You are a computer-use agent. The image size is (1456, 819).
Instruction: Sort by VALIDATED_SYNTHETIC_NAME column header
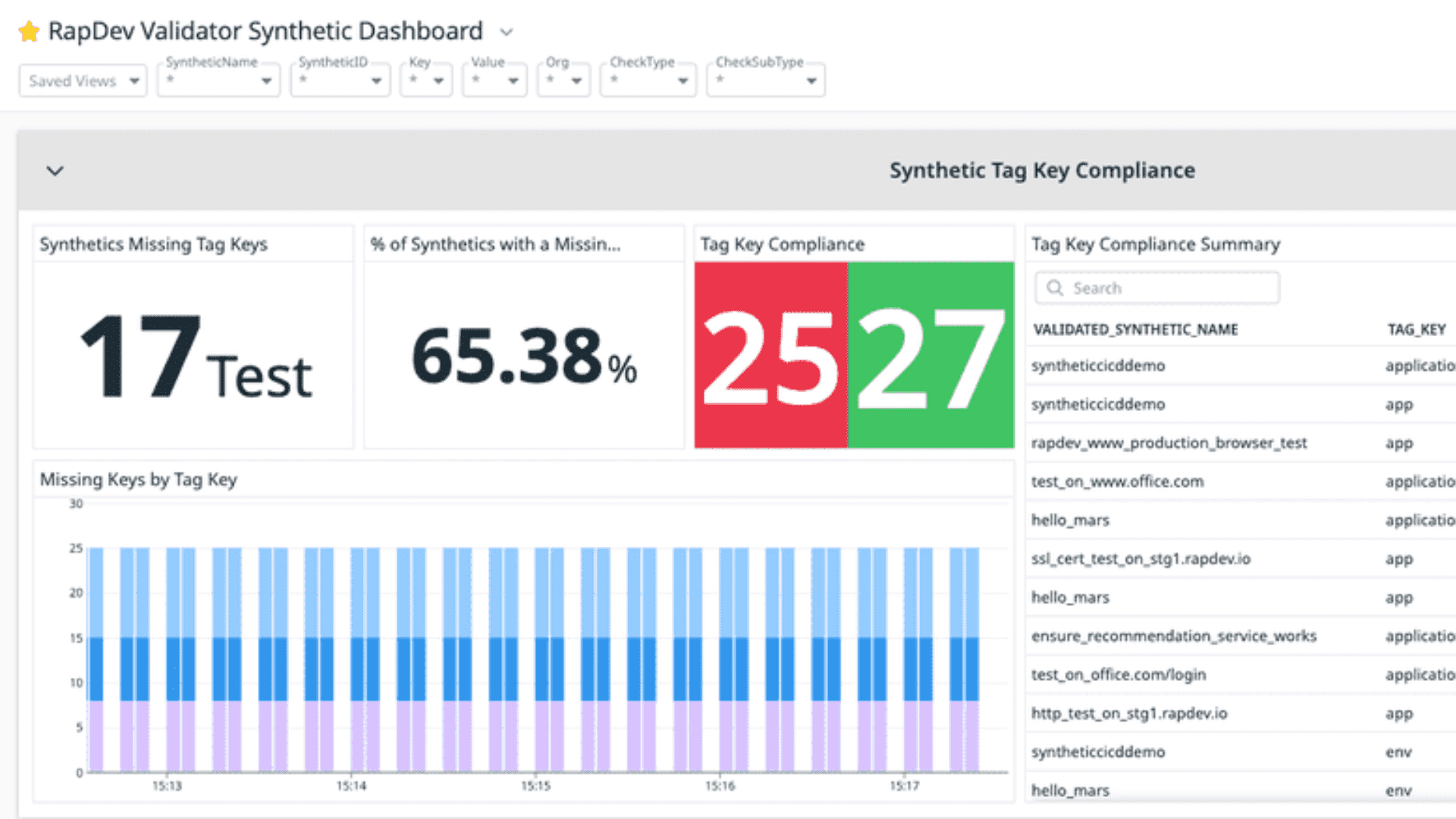[x=1135, y=330]
